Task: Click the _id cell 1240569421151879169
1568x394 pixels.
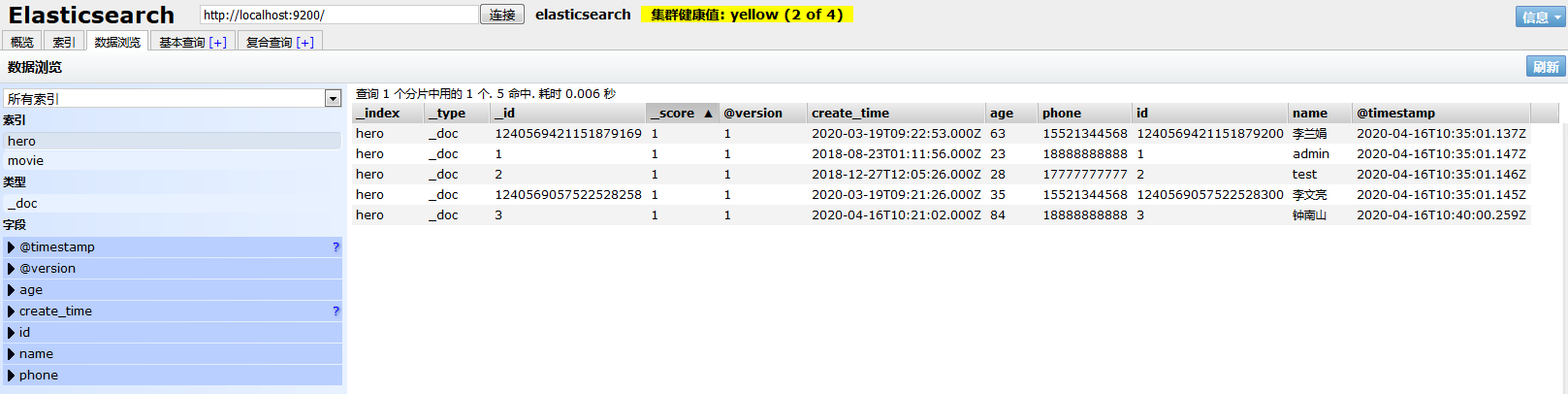Action: pyautogui.click(x=568, y=134)
